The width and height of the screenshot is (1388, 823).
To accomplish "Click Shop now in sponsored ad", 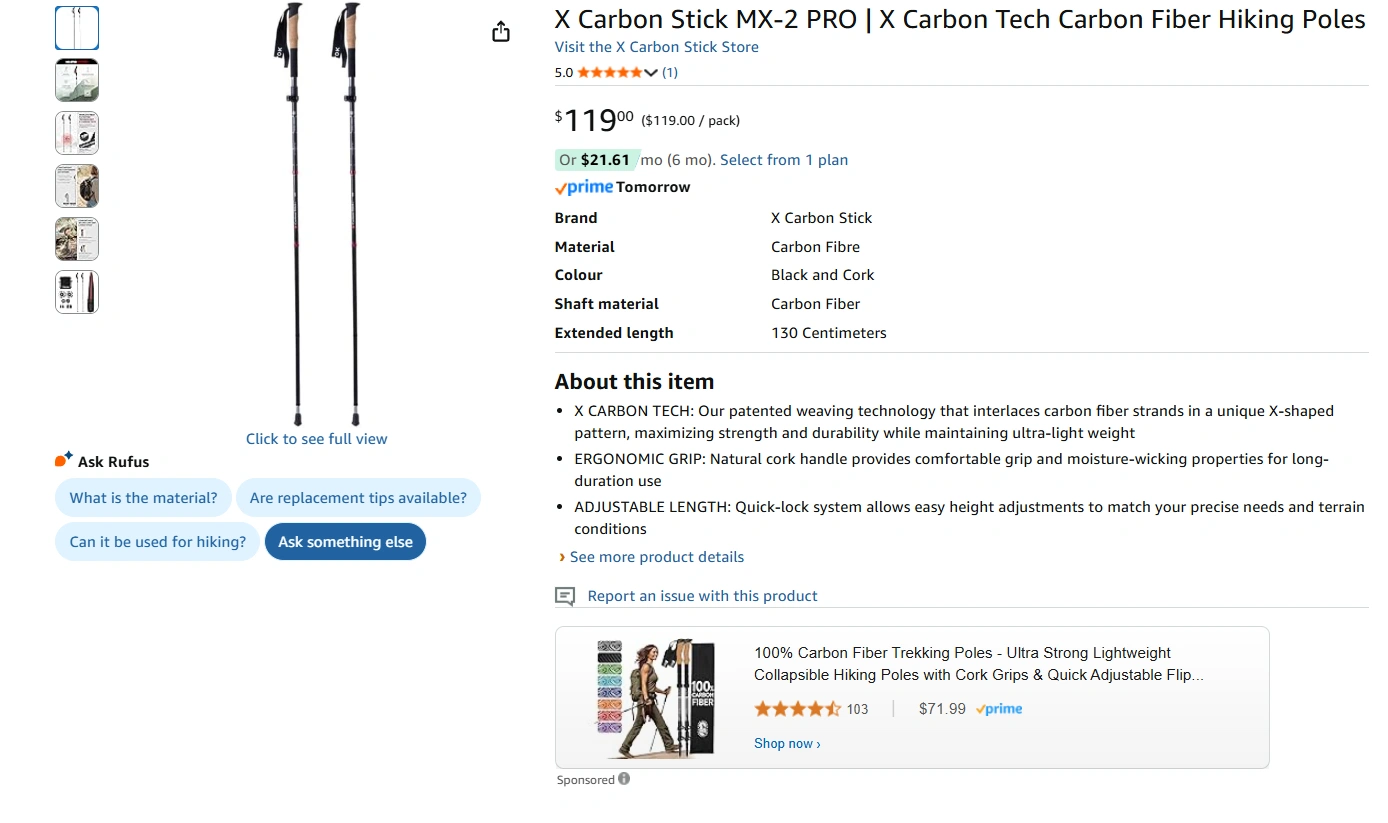I will [787, 744].
